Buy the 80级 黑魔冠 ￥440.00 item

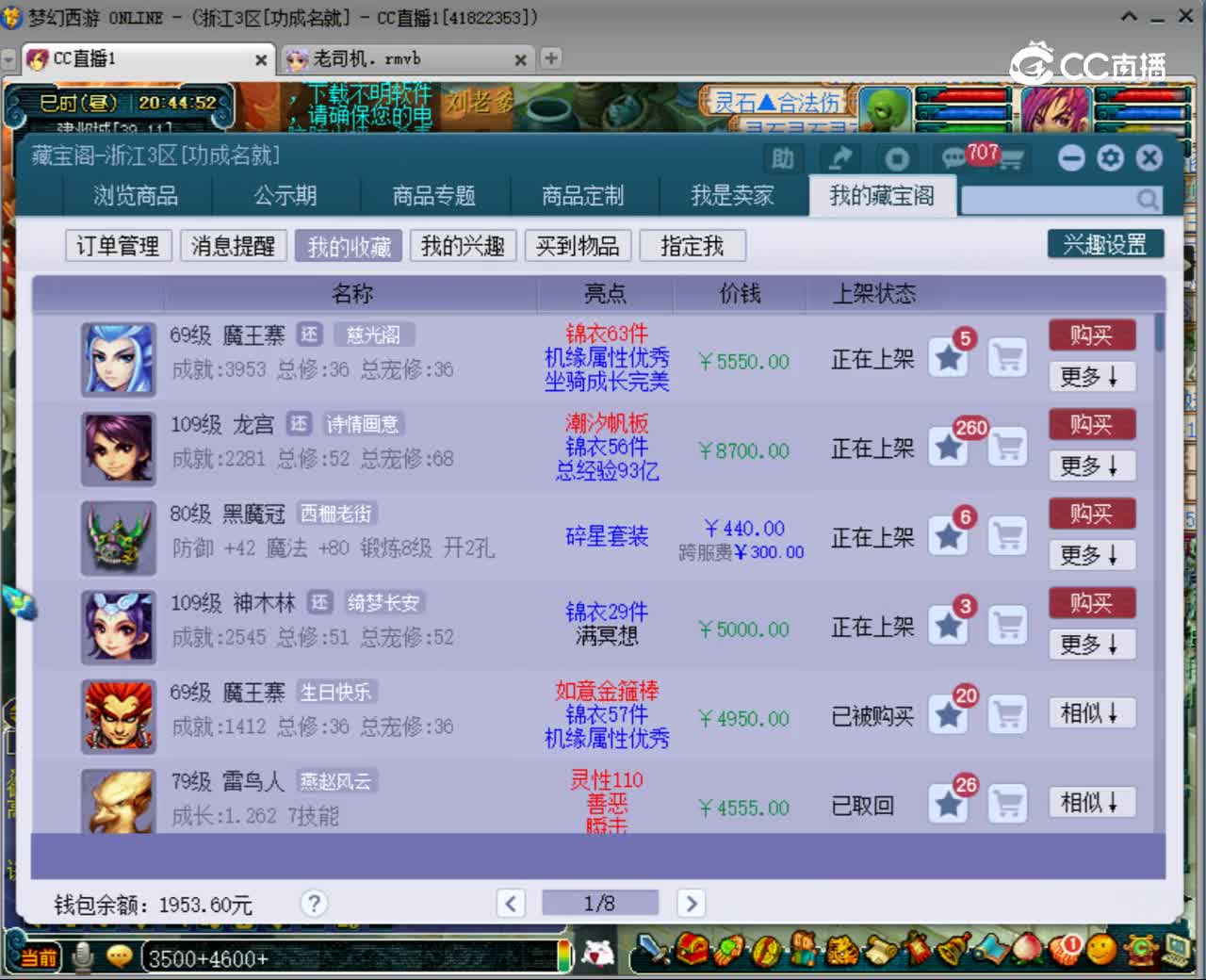(1091, 514)
